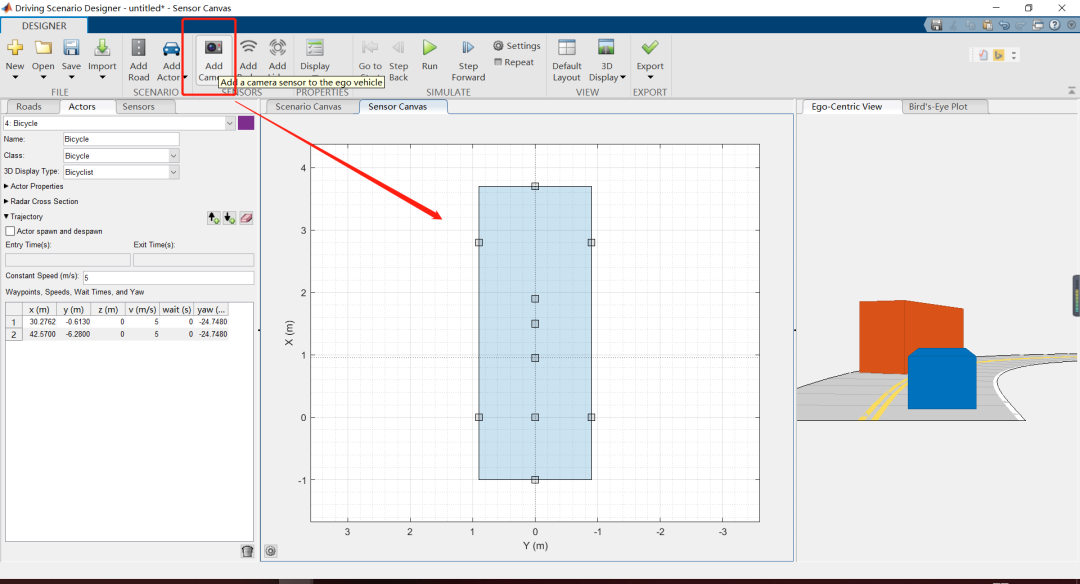Click the trash can icon below the waypoints table

(247, 551)
